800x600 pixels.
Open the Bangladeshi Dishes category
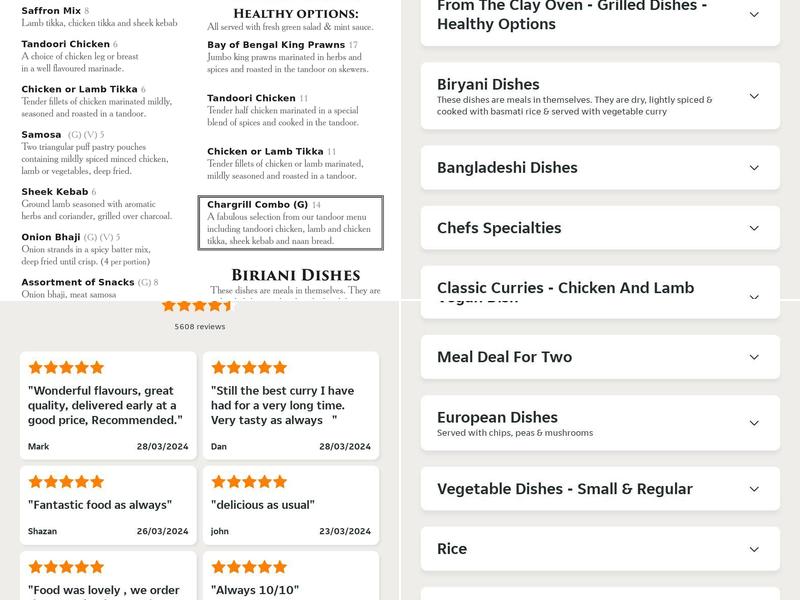(x=598, y=168)
